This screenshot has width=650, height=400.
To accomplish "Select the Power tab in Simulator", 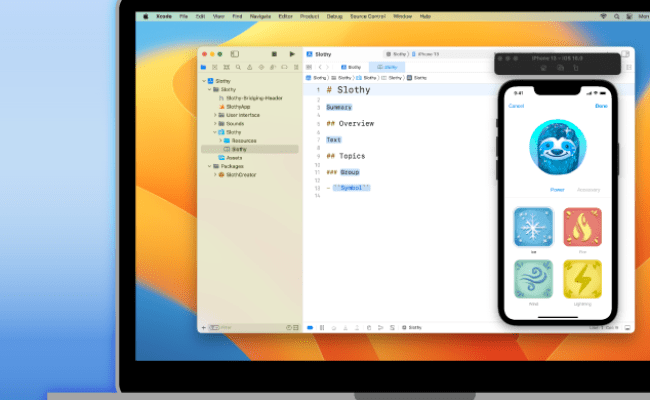I will pos(557,189).
